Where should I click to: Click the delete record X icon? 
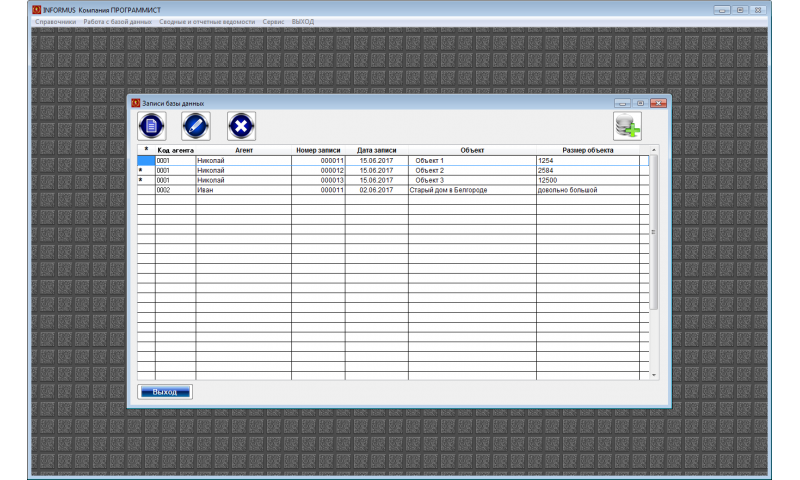pos(242,126)
